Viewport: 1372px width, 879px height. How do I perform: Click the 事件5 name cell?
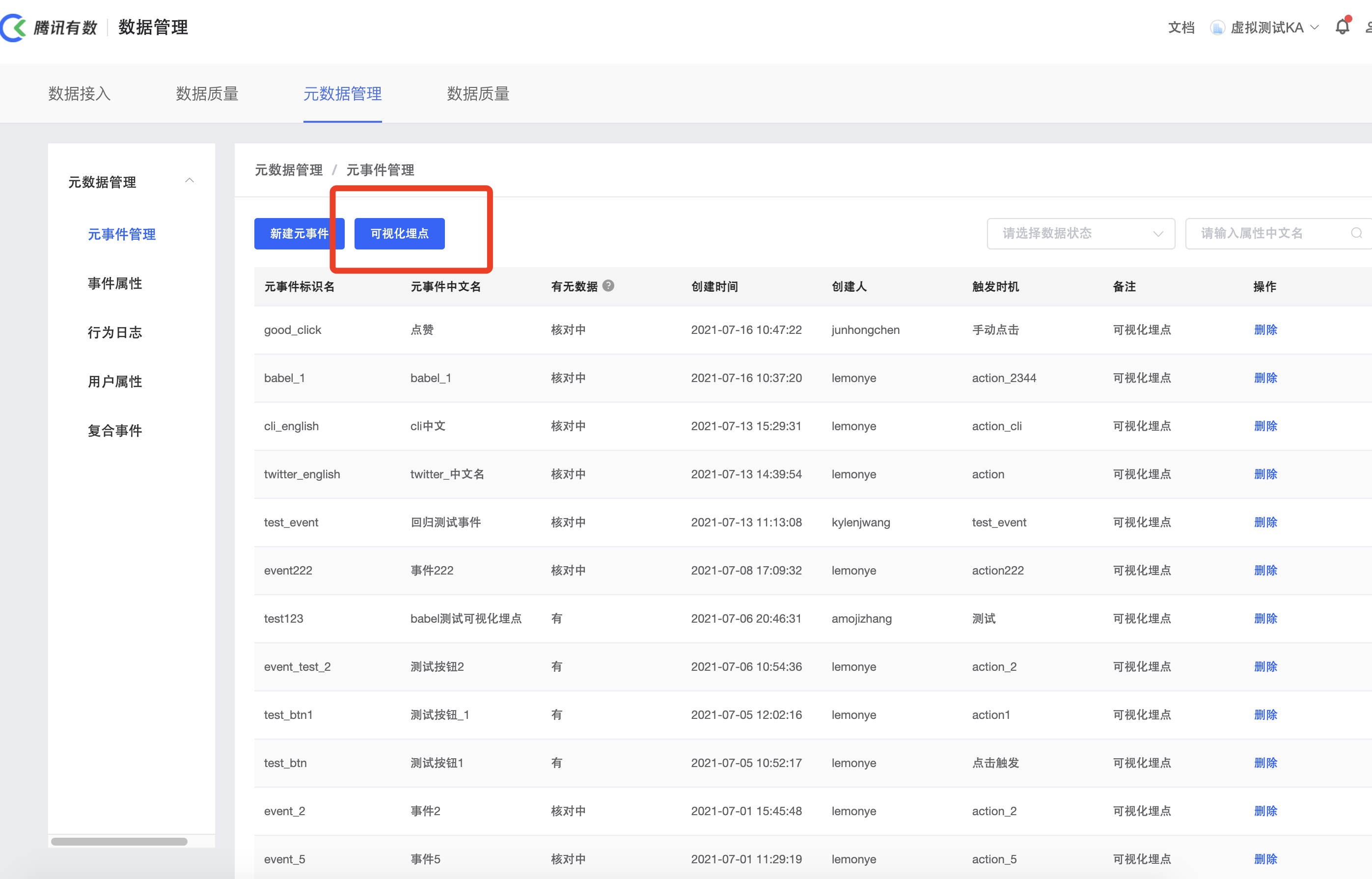425,859
